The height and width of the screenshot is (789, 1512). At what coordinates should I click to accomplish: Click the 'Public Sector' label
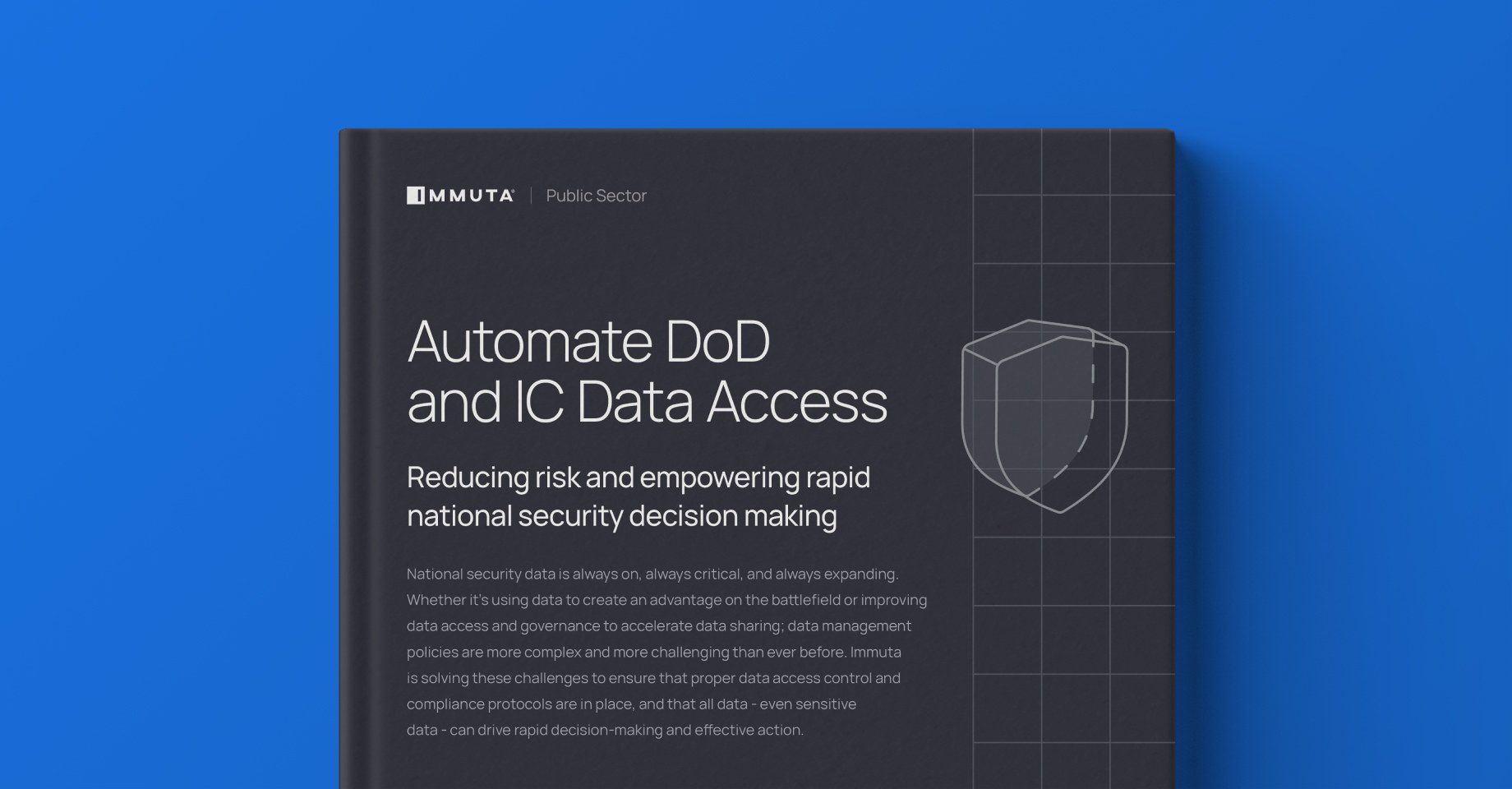(x=596, y=196)
